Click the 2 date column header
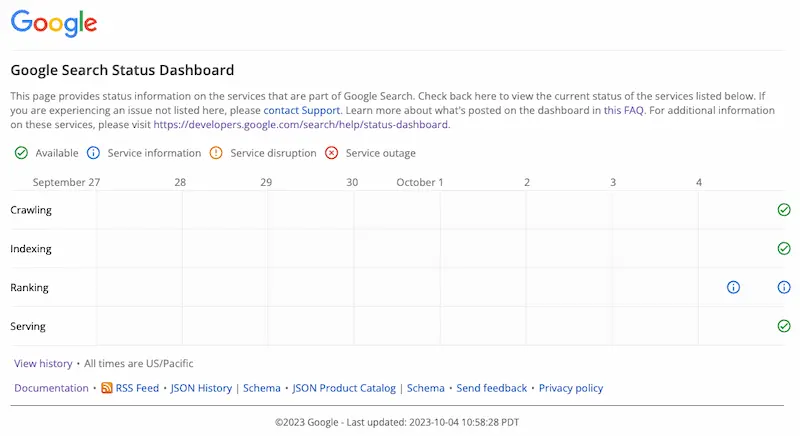Screen dimensions: 800x436 tap(527, 182)
